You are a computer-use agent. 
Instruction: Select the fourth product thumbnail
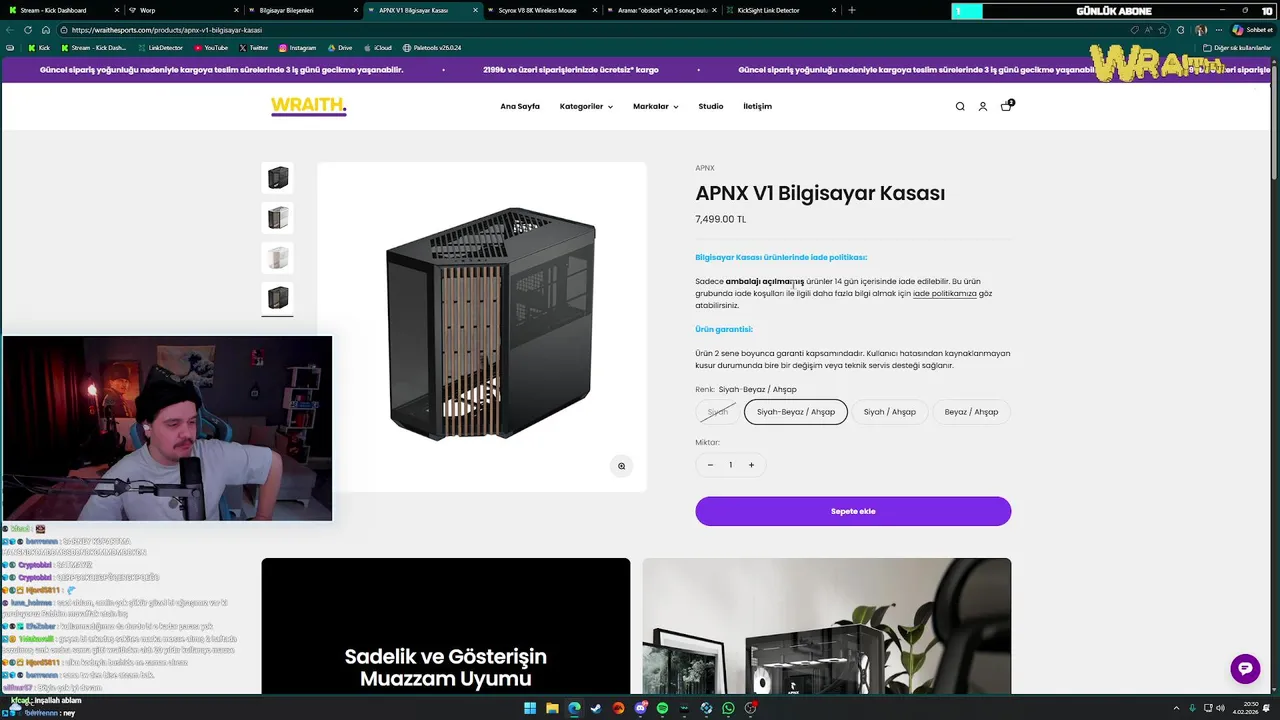pyautogui.click(x=278, y=298)
